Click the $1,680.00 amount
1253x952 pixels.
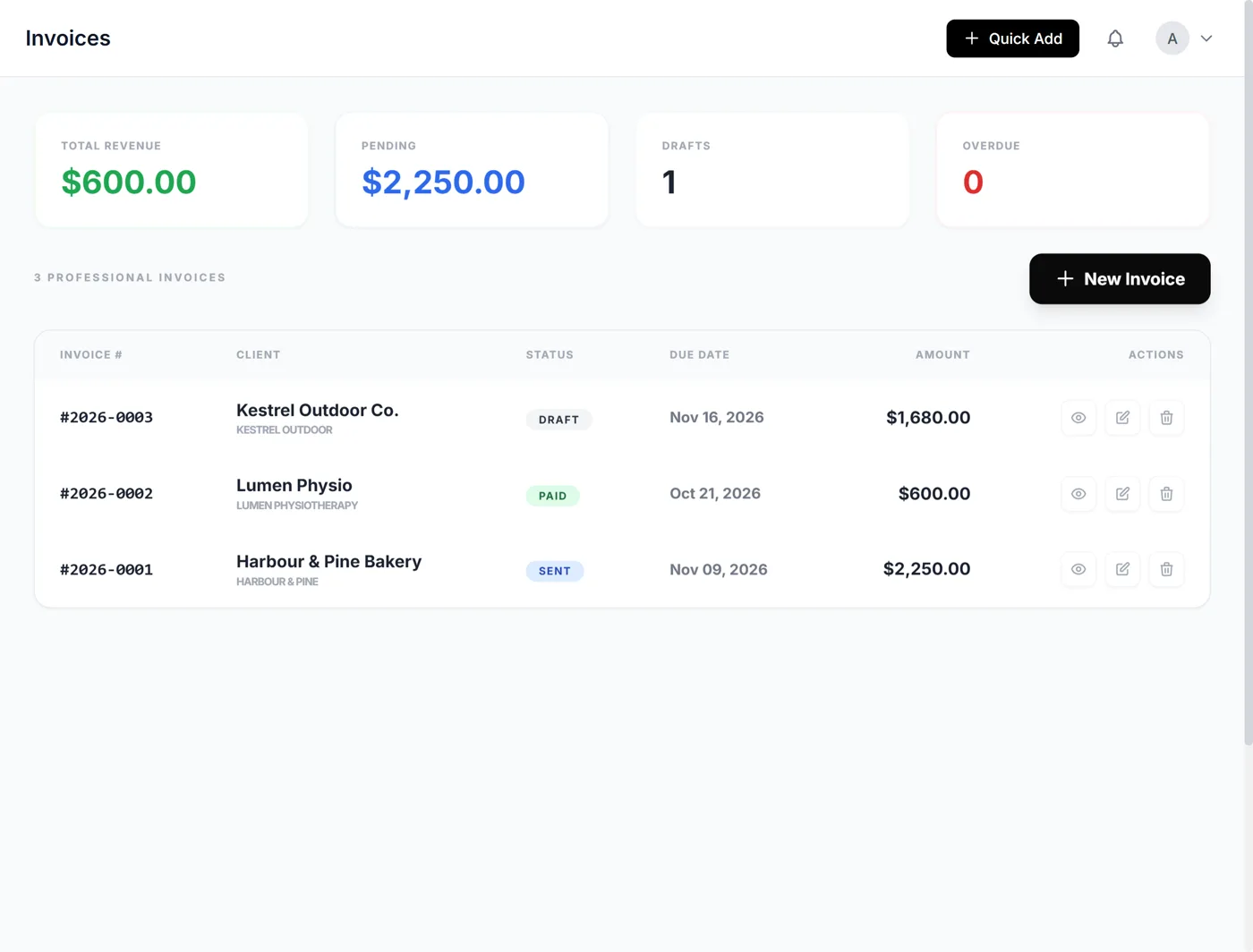tap(928, 418)
